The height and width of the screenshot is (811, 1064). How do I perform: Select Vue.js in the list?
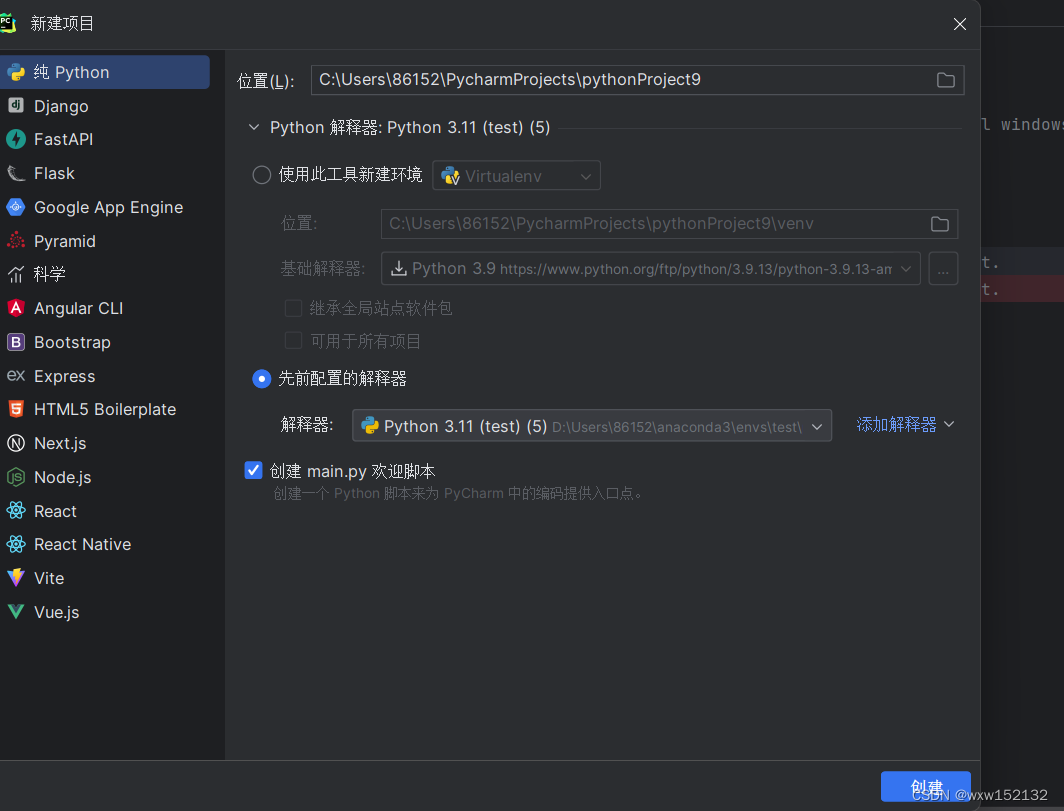pyautogui.click(x=104, y=611)
